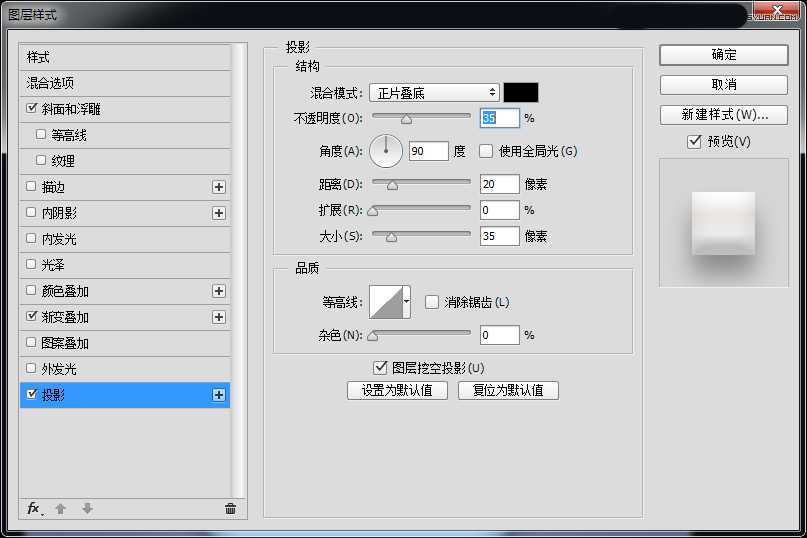The image size is (807, 538).
Task: Uncheck the 预览 preview checkbox
Action: point(694,142)
